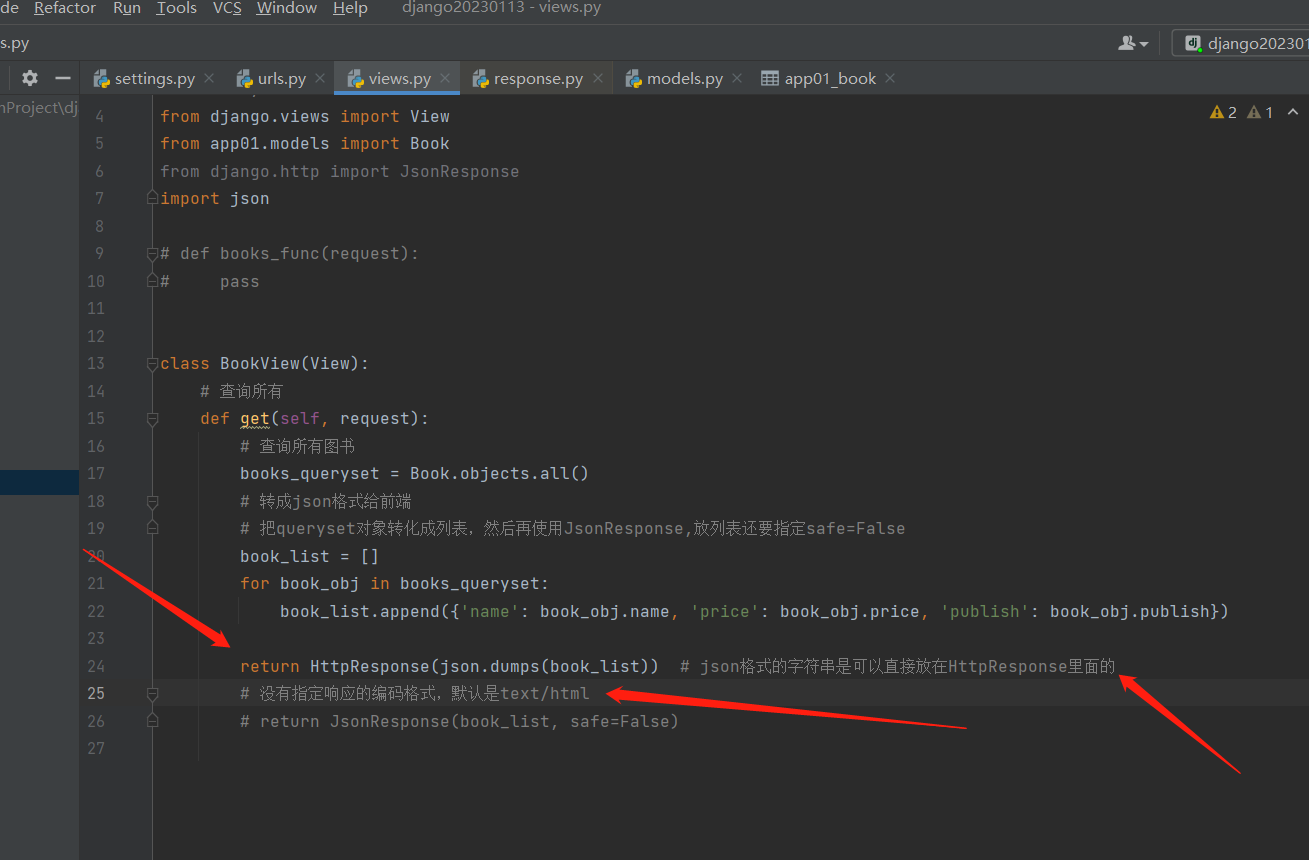The height and width of the screenshot is (860, 1309).
Task: Click the 'class BookView(View):' declaration
Action: point(265,364)
